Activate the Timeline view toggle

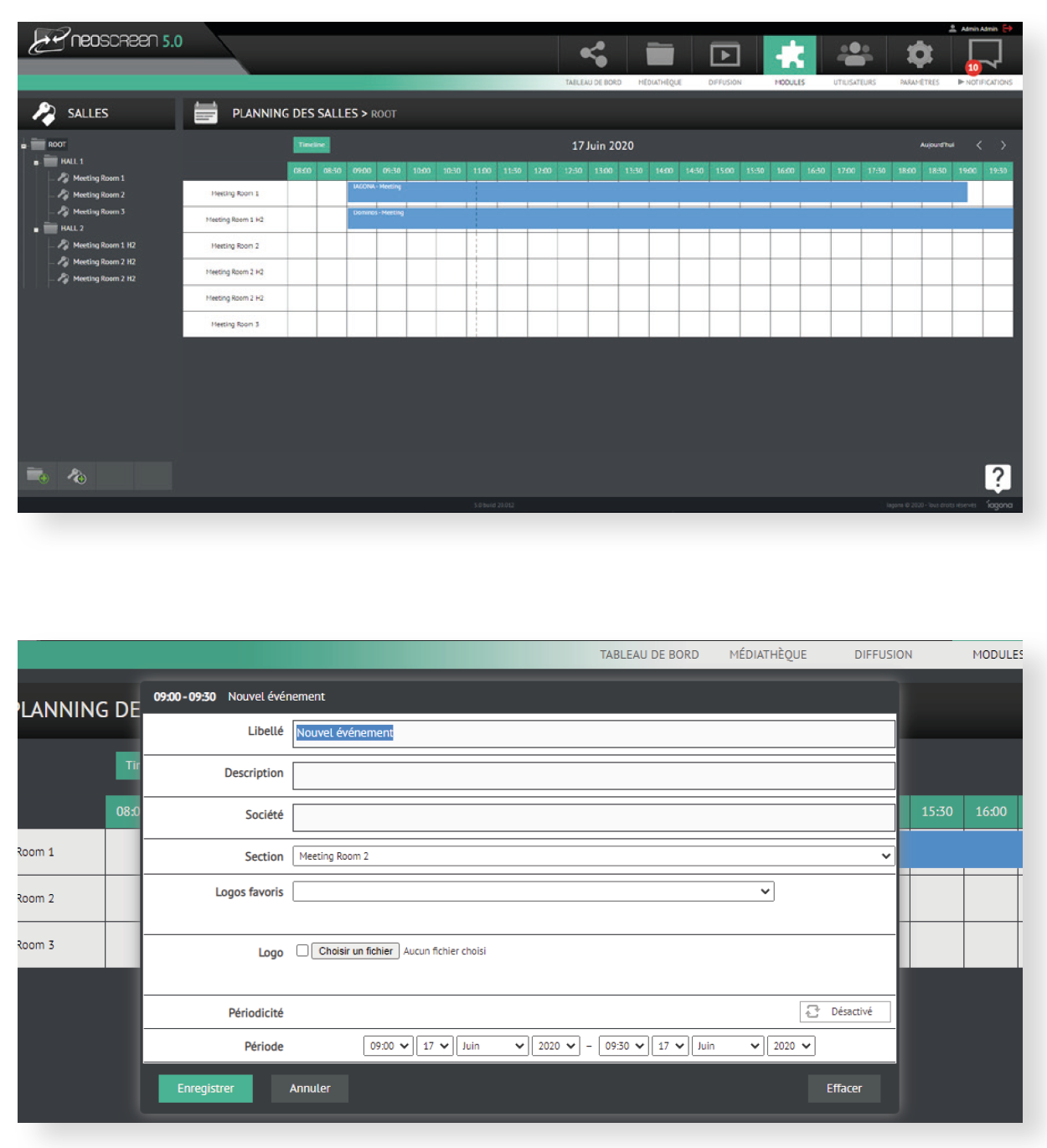[312, 145]
